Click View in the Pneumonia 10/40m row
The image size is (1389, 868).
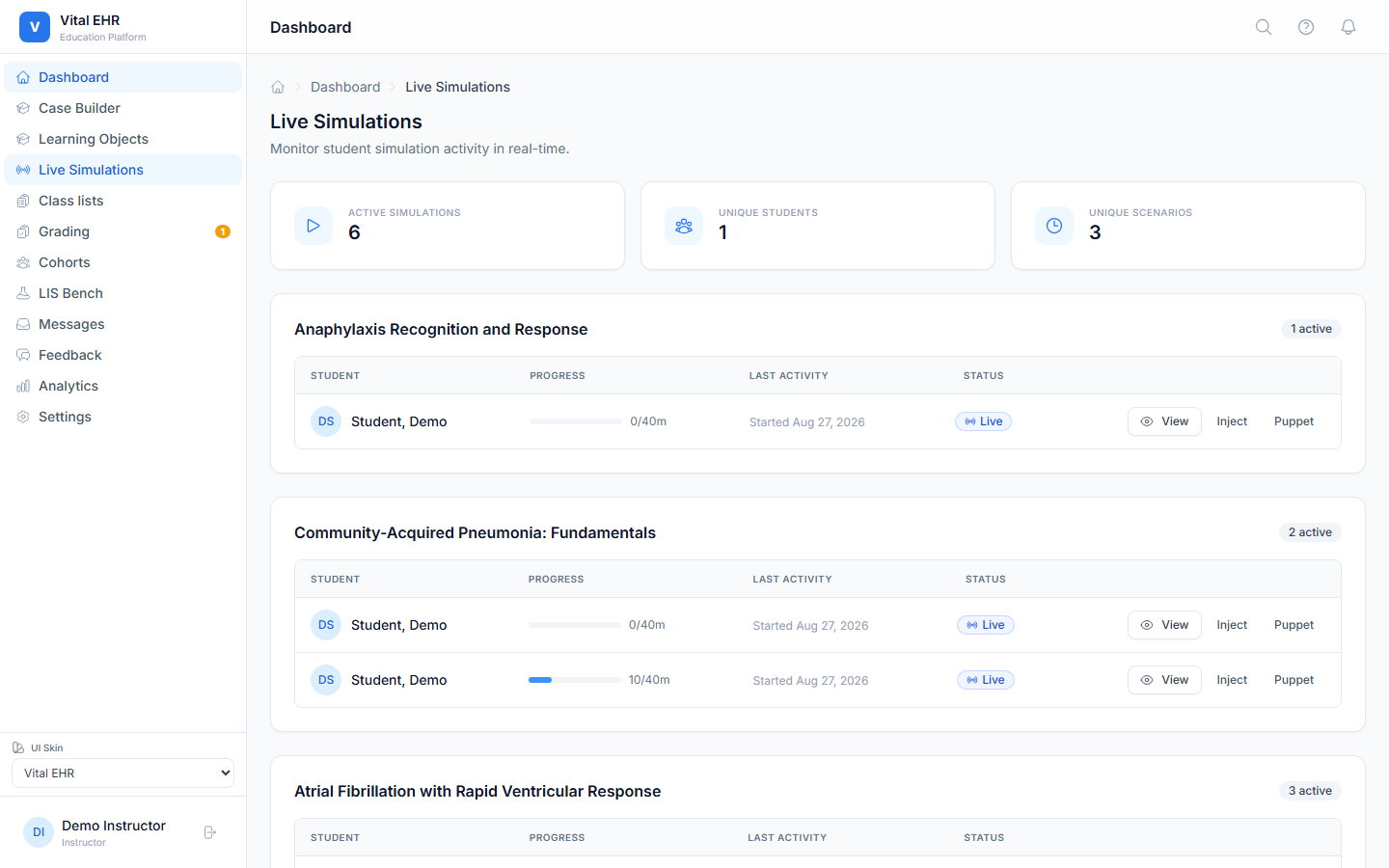point(1164,680)
